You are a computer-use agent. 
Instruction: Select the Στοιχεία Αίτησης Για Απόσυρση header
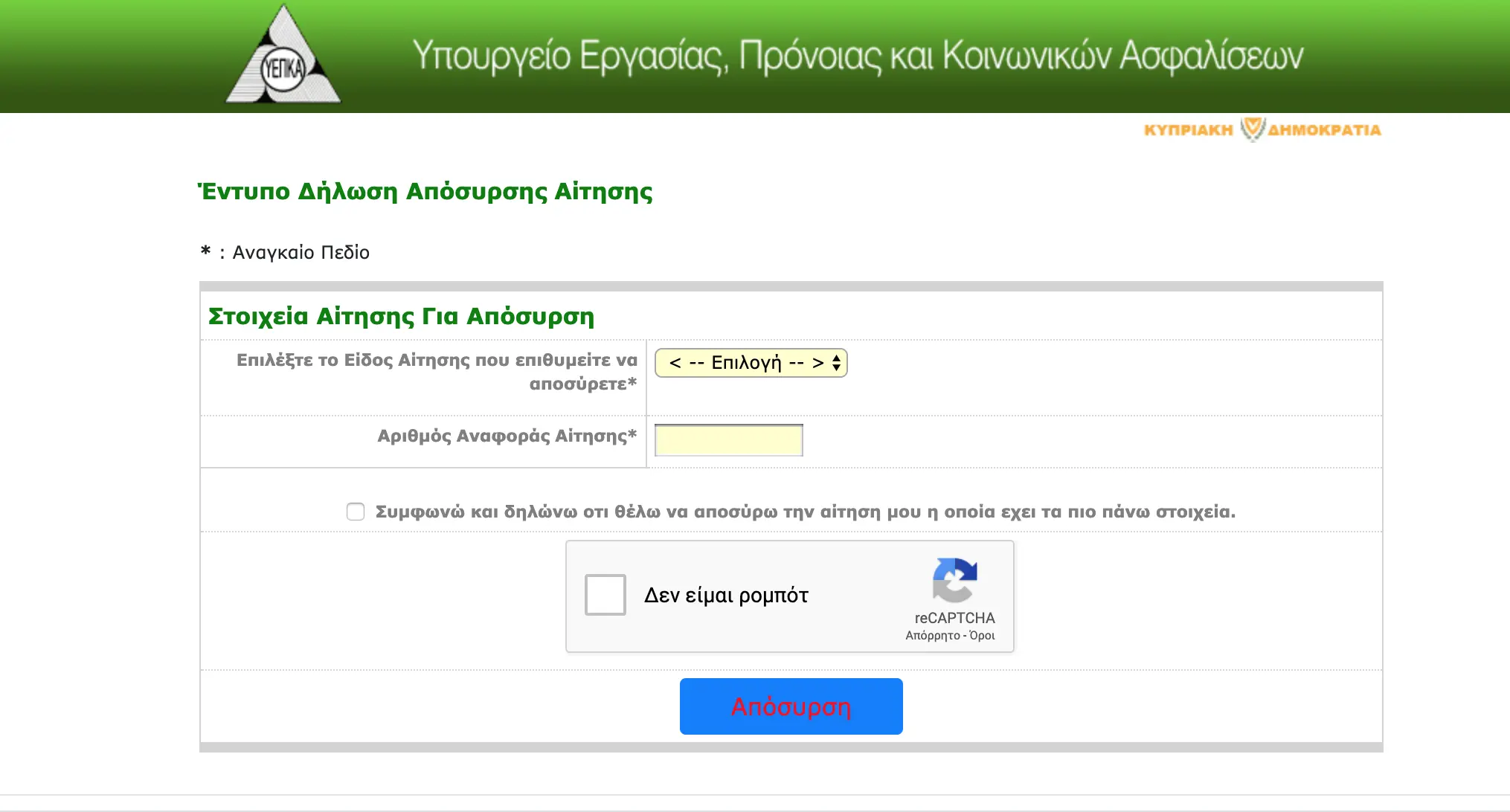[401, 315]
